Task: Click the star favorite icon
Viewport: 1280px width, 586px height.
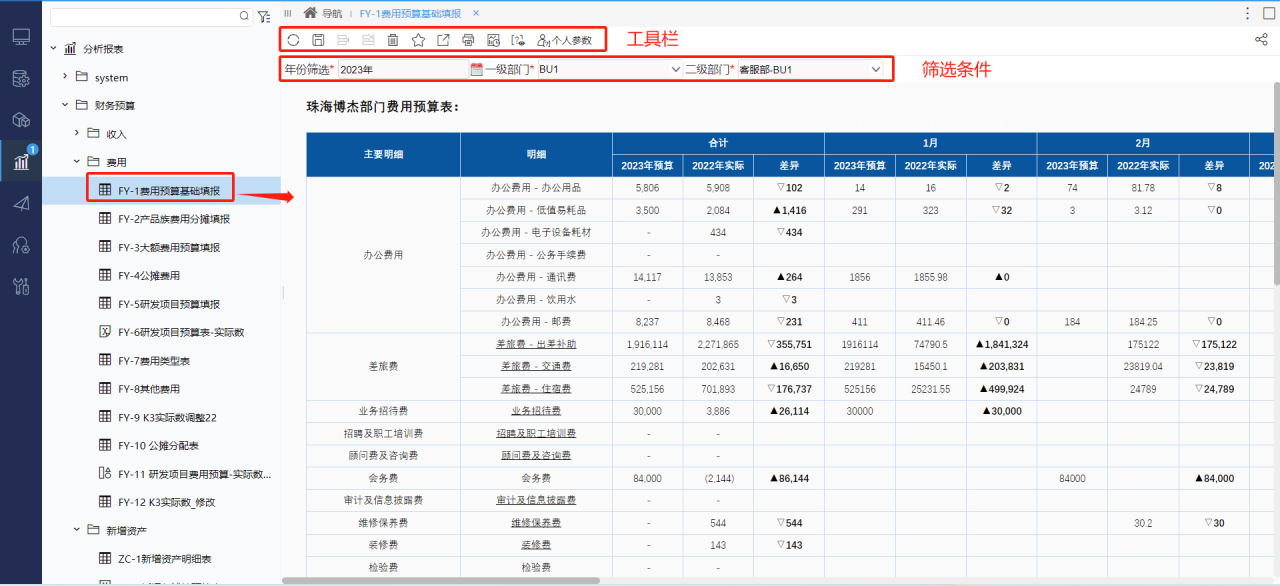Action: pyautogui.click(x=418, y=40)
